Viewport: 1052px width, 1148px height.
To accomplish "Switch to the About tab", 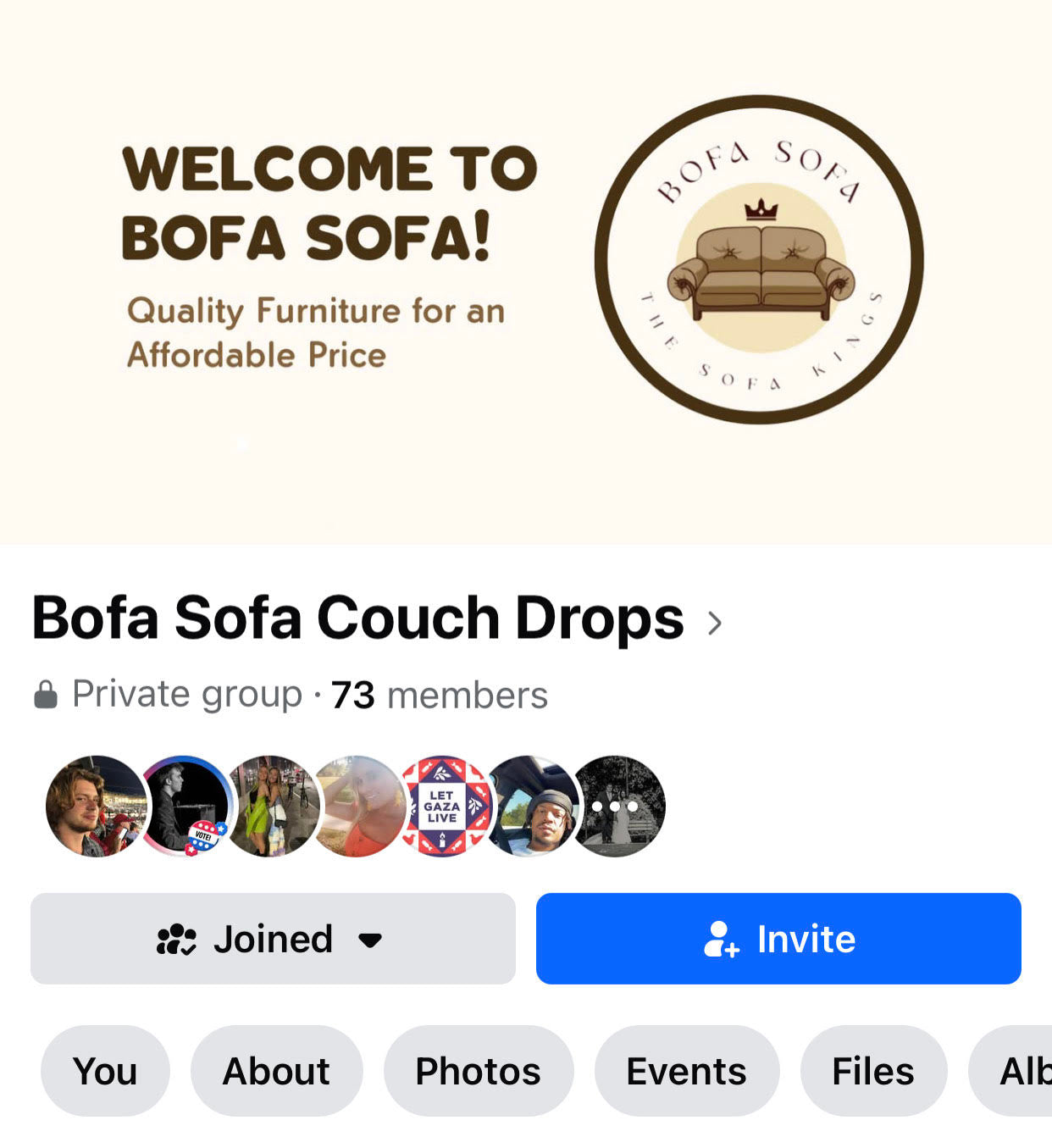I will coord(276,1071).
